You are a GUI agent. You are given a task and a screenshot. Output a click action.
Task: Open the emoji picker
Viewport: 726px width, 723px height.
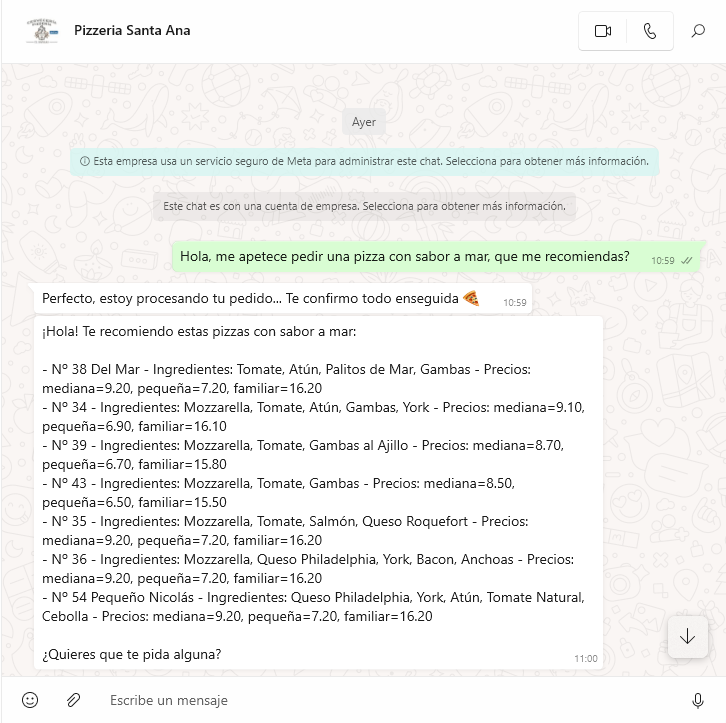[30, 700]
